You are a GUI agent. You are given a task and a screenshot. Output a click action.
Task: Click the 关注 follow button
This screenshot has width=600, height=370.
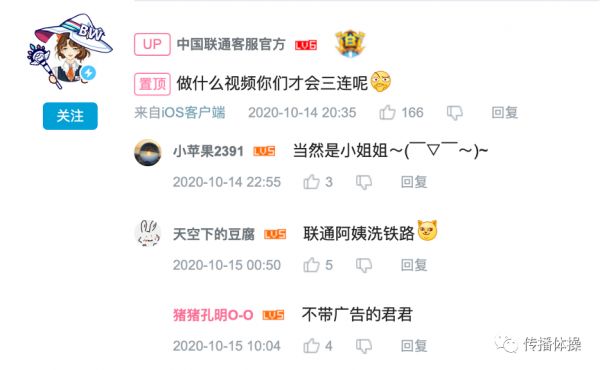click(x=70, y=116)
